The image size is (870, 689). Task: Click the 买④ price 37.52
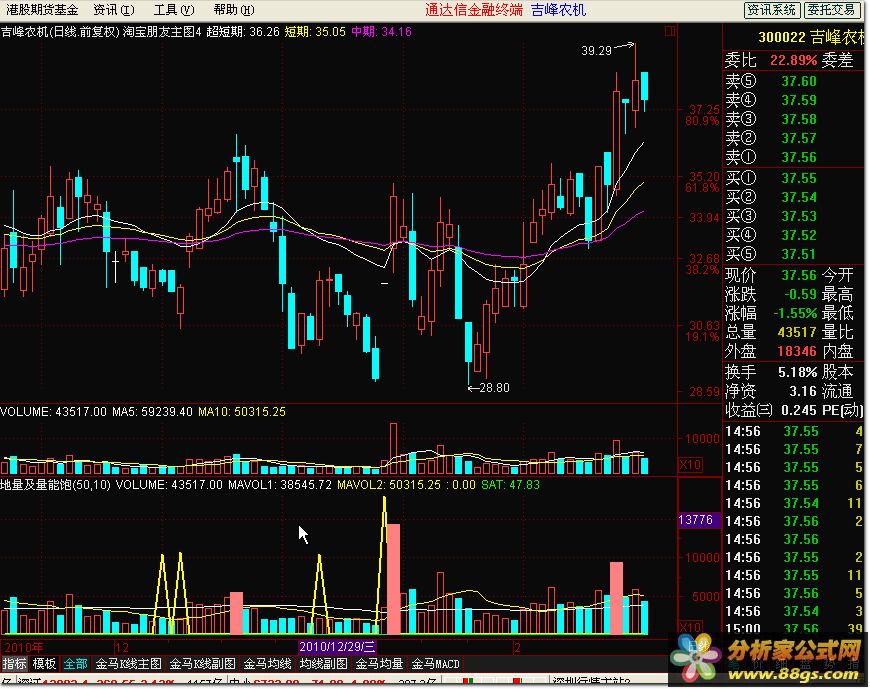coord(799,235)
